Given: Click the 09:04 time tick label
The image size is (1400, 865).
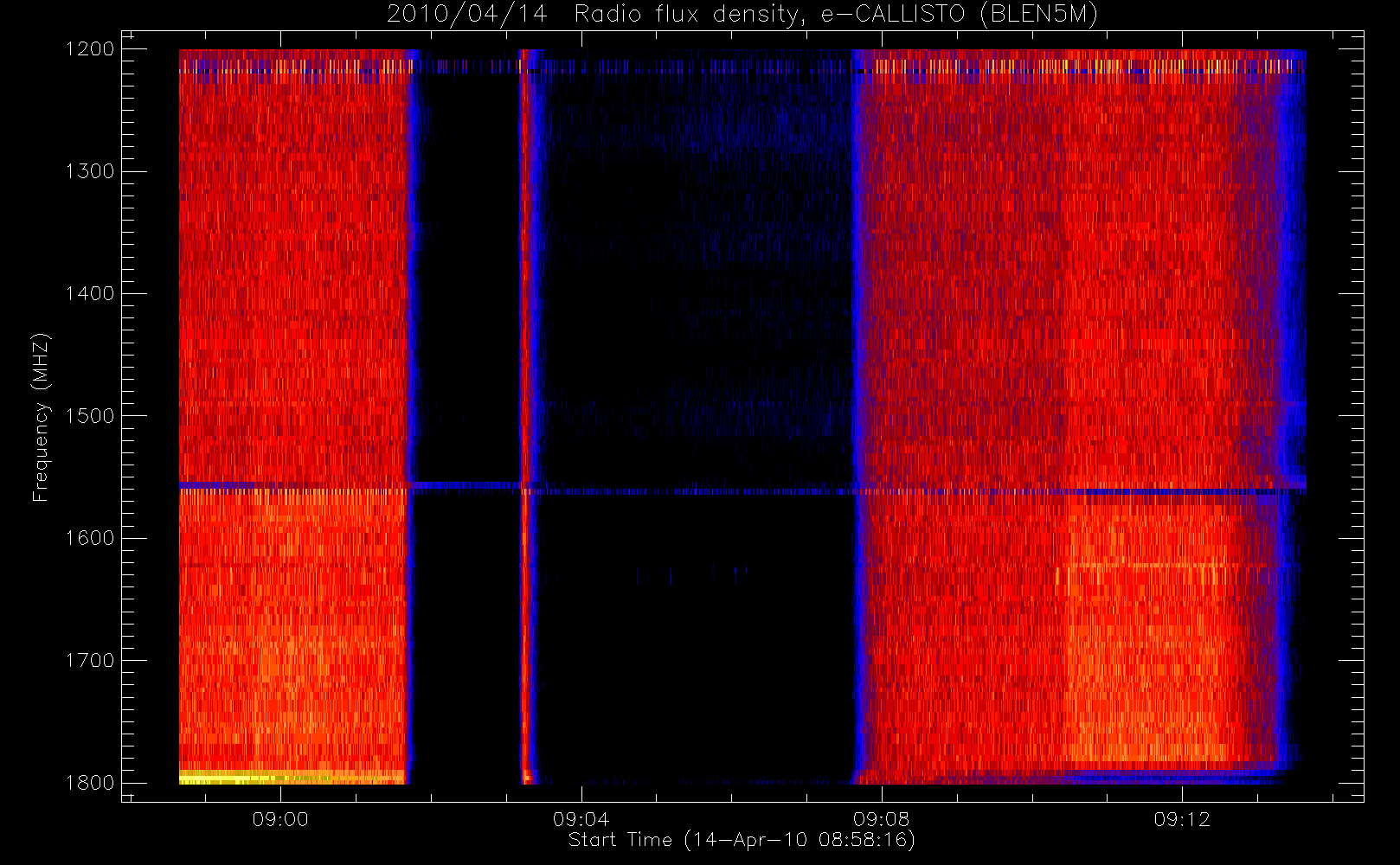Looking at the screenshot, I should pos(581,819).
